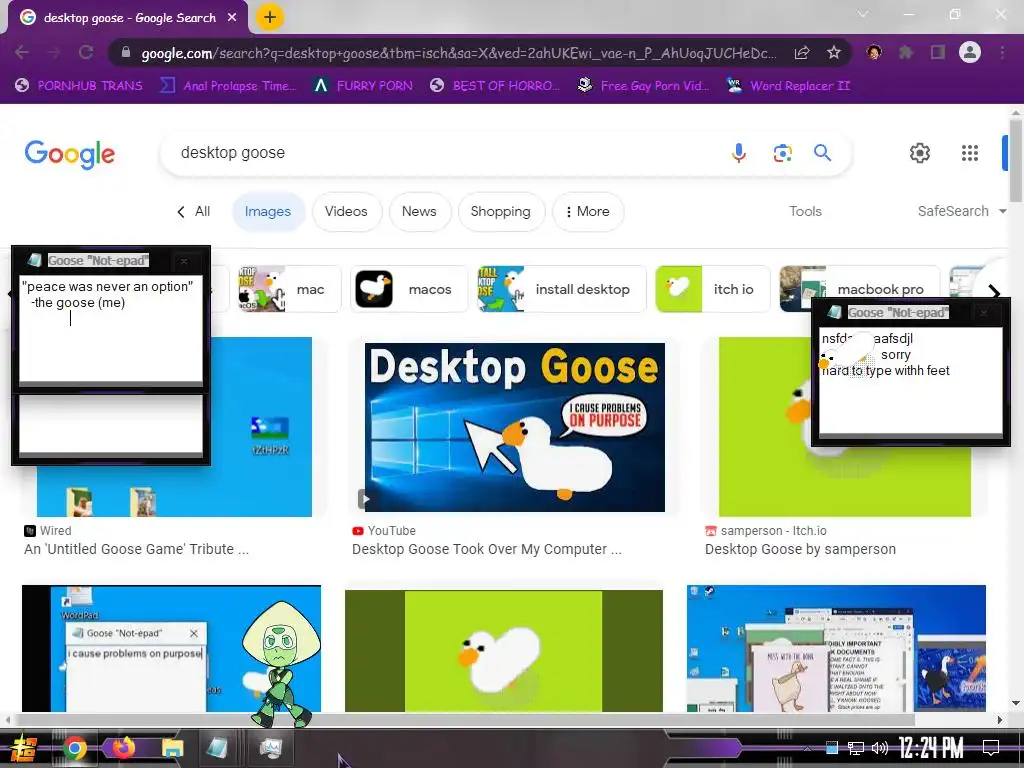Screen dimensions: 1024x768
Task: Open Chrome's three-dot menu
Action: [1002, 52]
